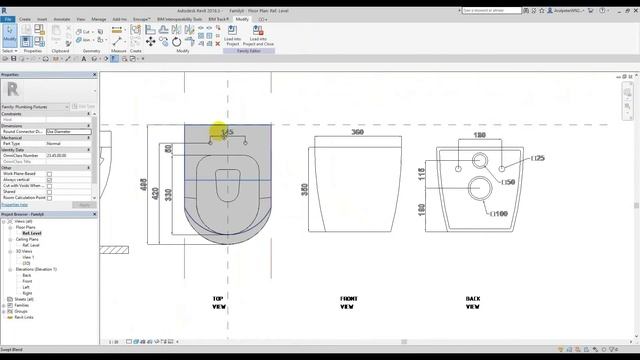
Task: Toggle the Shared checkbox
Action: (x=49, y=192)
